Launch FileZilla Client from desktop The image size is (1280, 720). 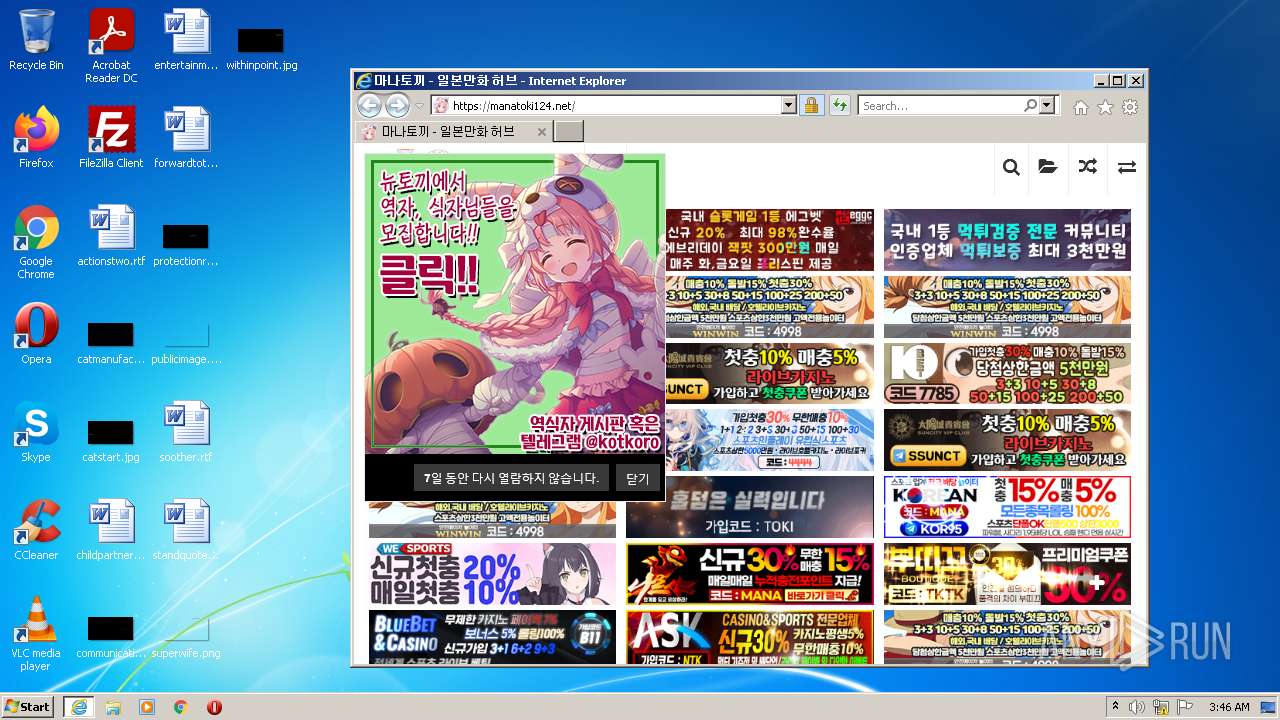pos(111,138)
